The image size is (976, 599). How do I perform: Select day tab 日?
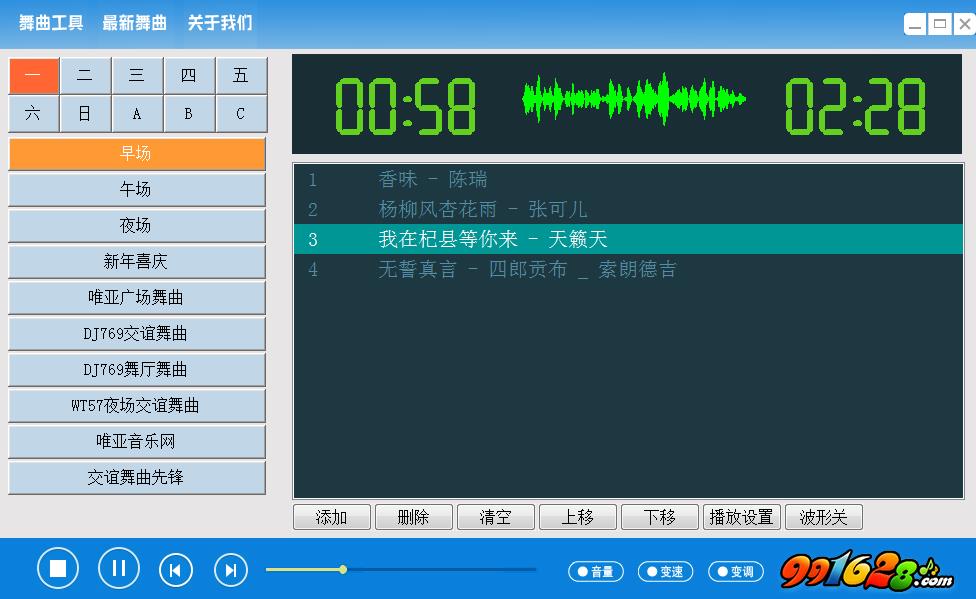pos(85,113)
